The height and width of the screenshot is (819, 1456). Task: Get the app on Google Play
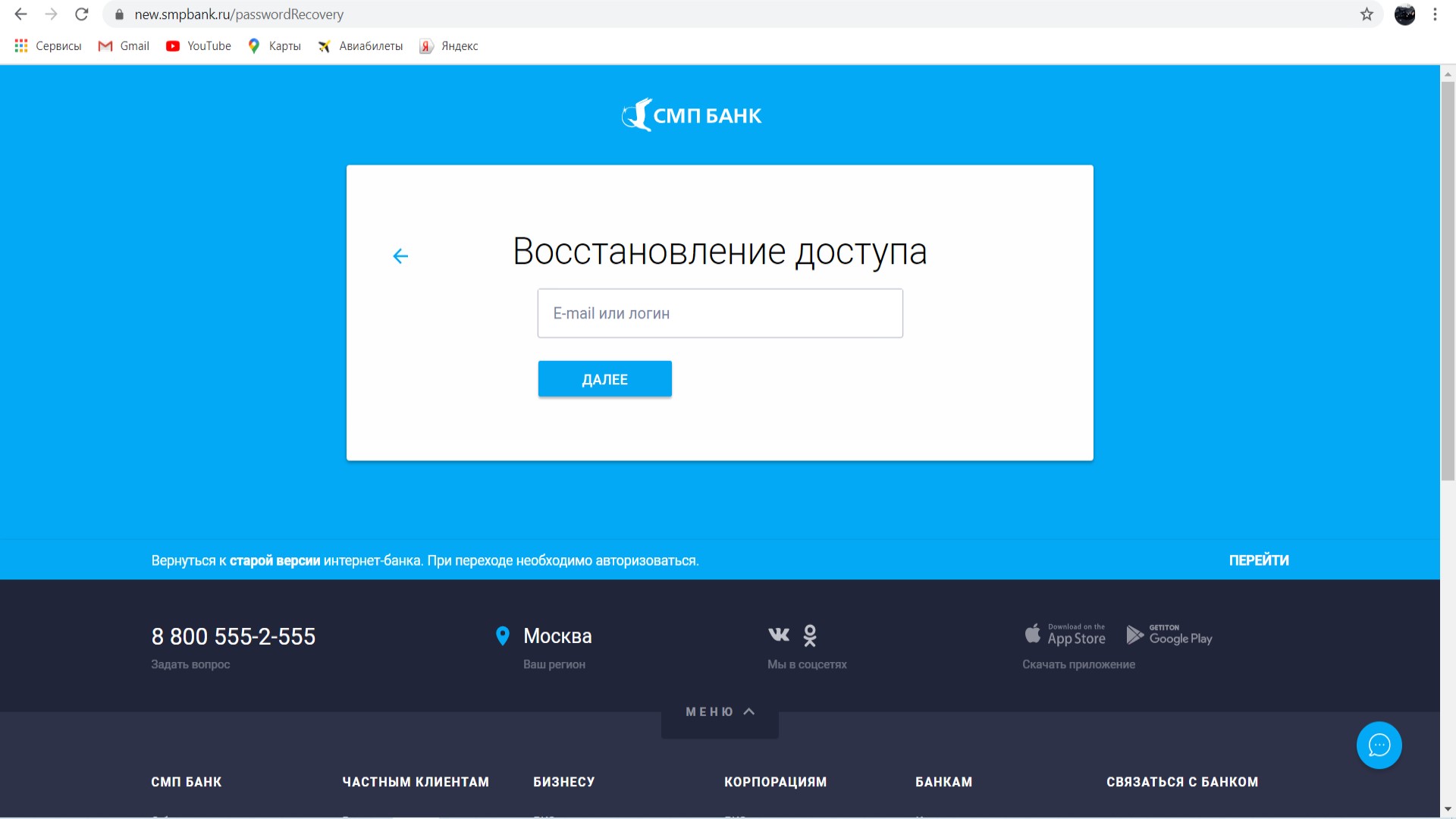click(1169, 635)
